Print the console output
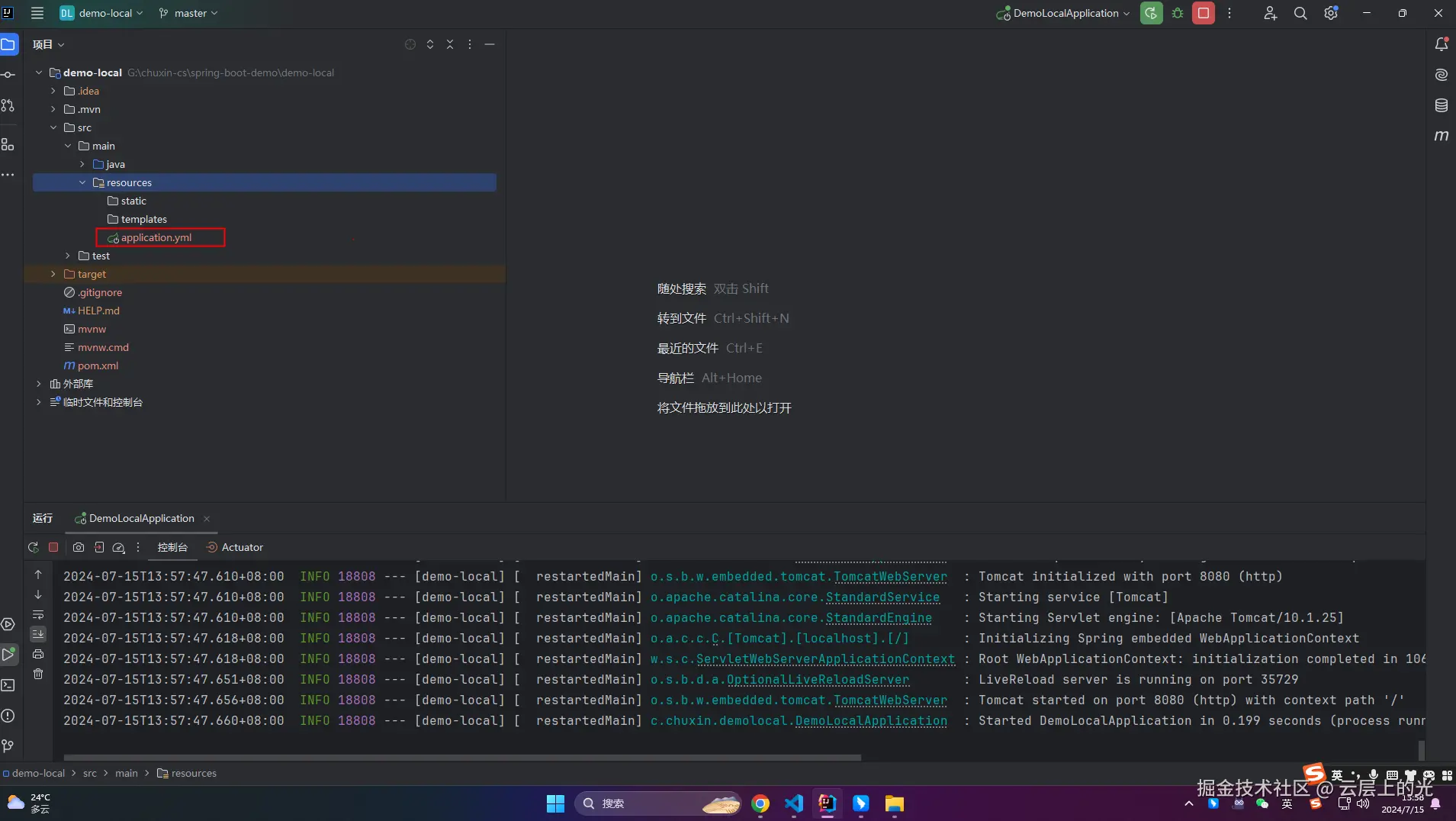Screen dimensions: 1456x821 [x=38, y=654]
